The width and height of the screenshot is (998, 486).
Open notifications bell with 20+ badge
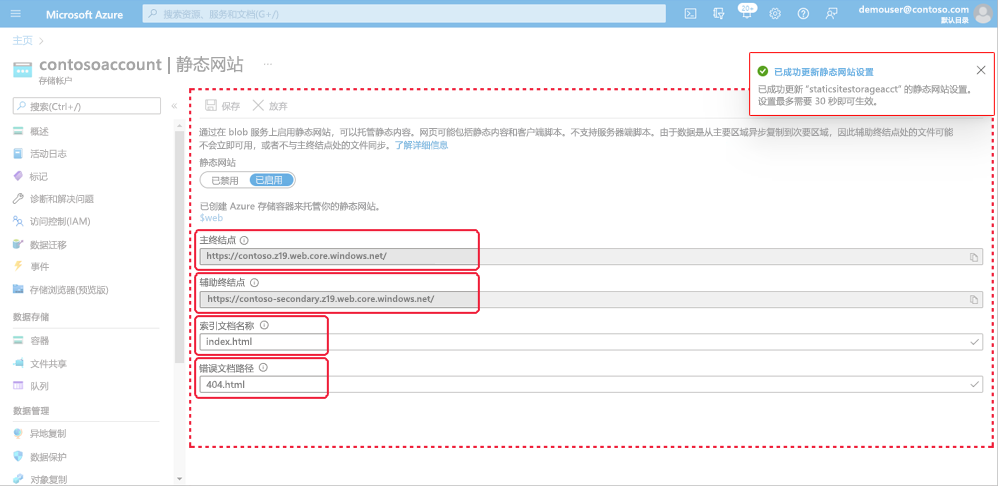[x=747, y=12]
